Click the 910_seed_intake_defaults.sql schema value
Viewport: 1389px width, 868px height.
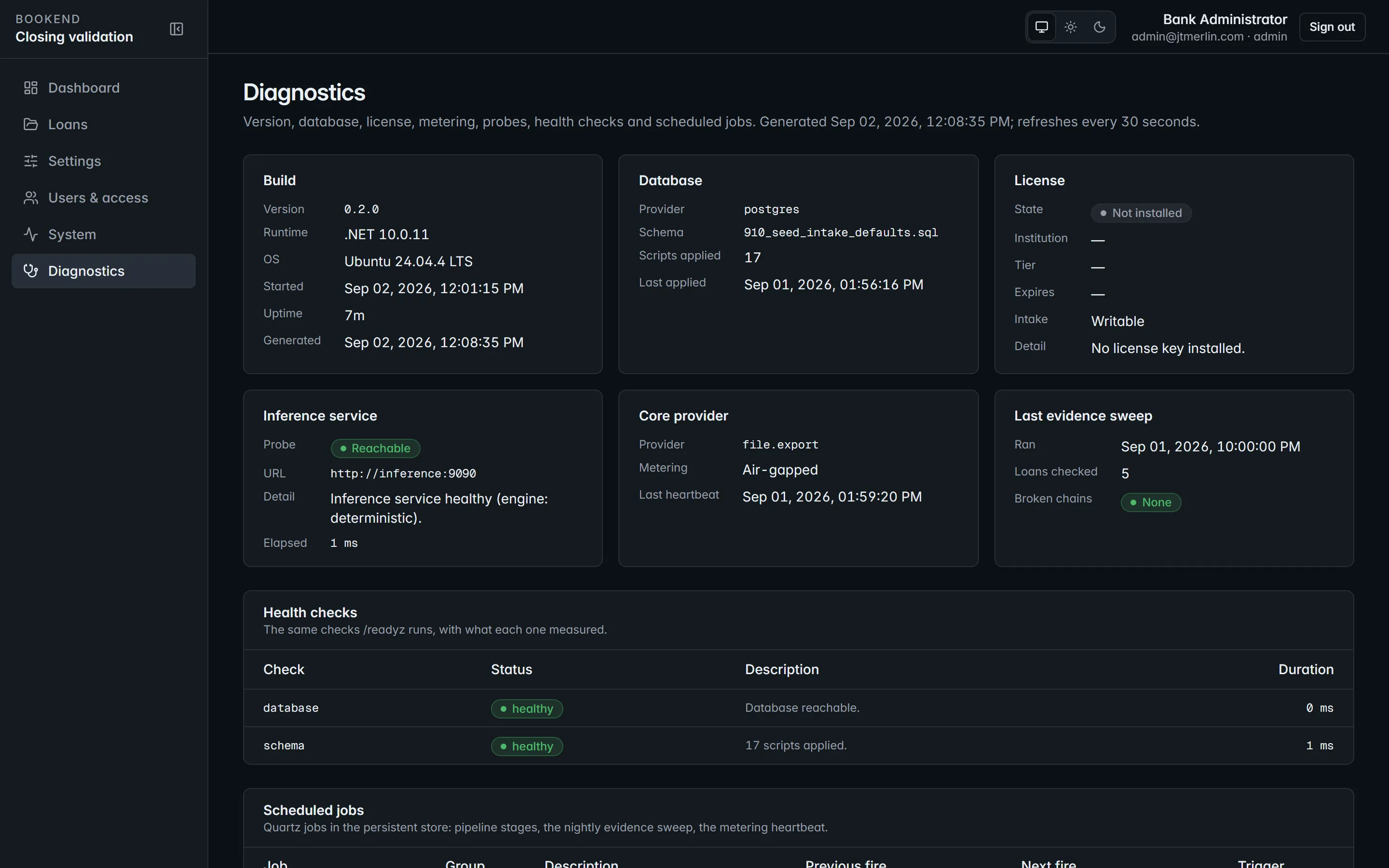click(841, 232)
